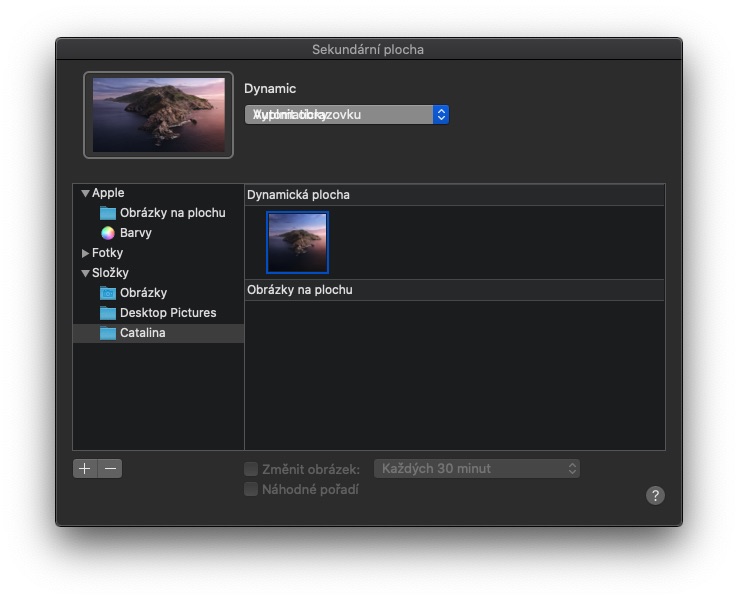Click the minus button to remove folder
Image resolution: width=738 pixels, height=600 pixels.
(x=110, y=469)
